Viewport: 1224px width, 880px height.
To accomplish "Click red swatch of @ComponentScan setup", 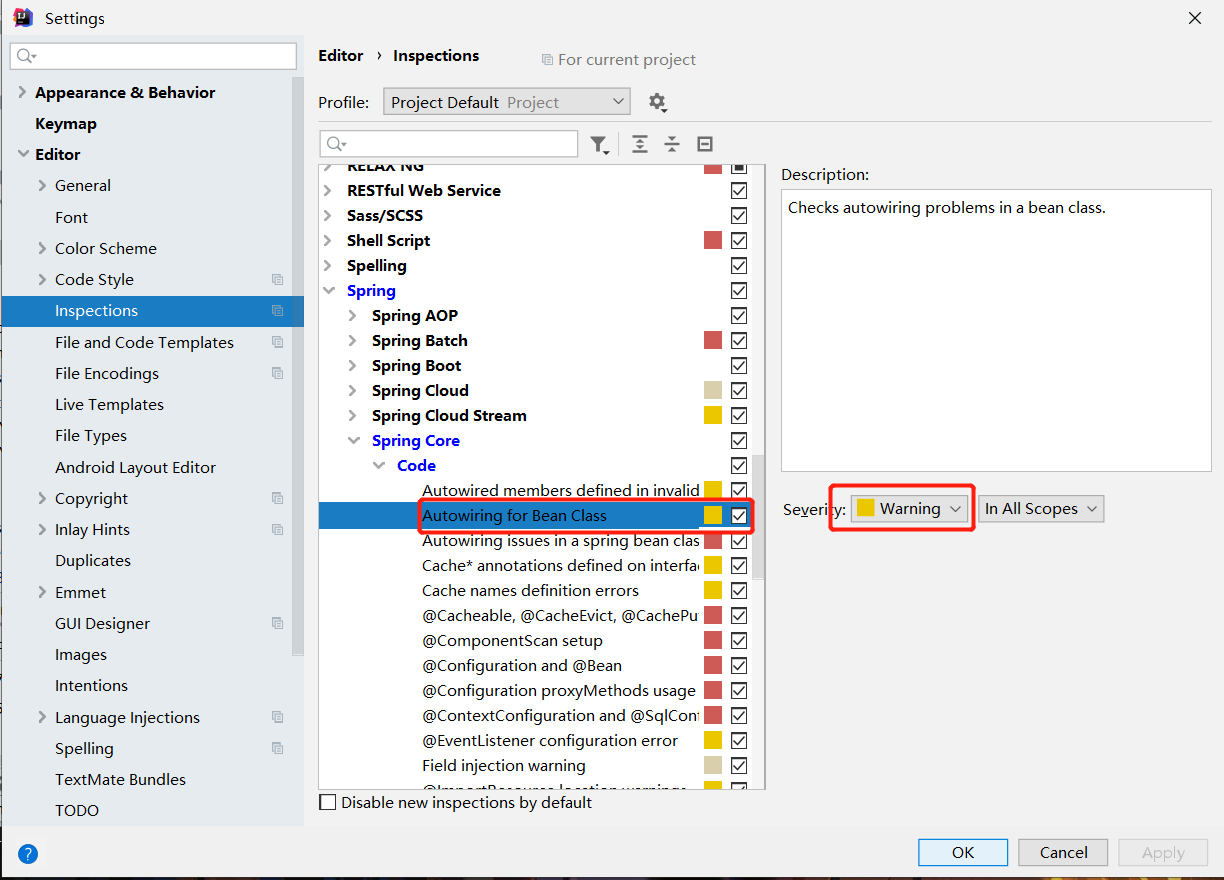I will 713,640.
